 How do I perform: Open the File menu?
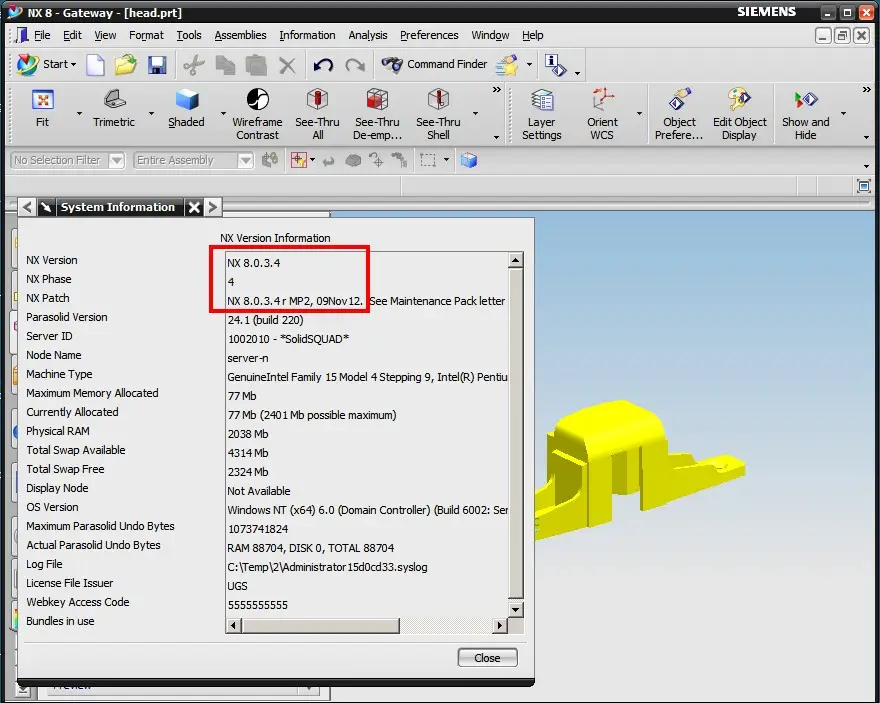(42, 35)
